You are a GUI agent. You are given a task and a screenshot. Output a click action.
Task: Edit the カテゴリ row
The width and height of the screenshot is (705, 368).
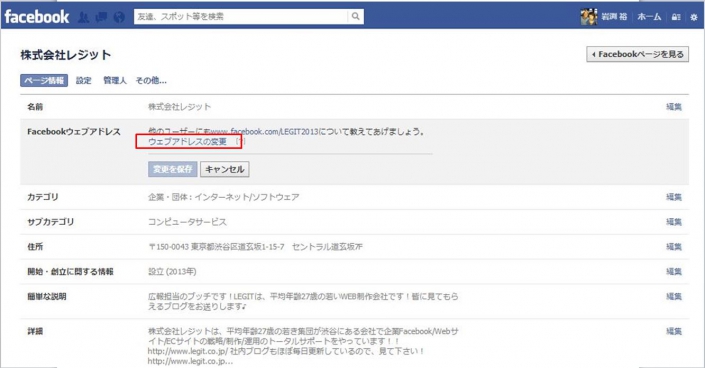coord(674,197)
